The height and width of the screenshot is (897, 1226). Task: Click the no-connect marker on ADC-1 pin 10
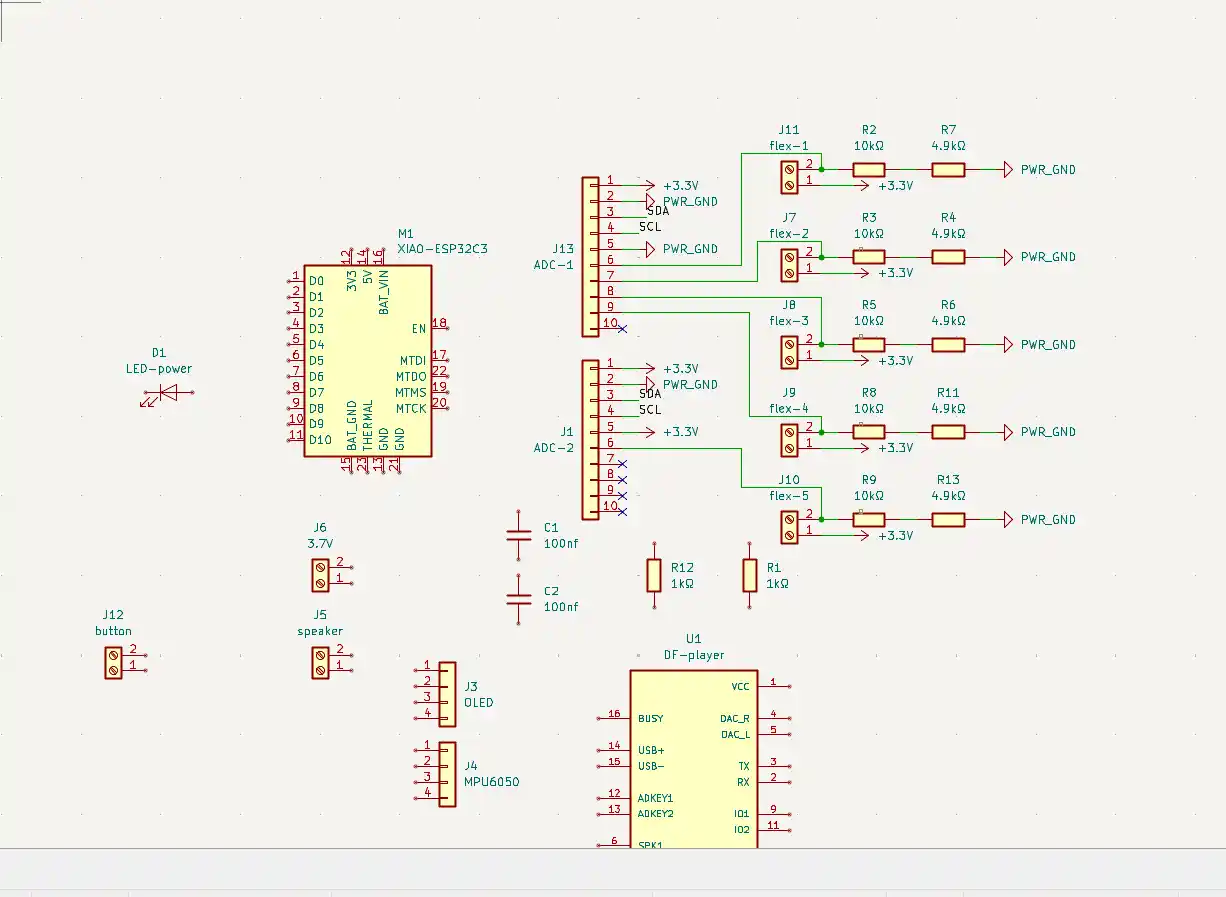pyautogui.click(x=622, y=329)
